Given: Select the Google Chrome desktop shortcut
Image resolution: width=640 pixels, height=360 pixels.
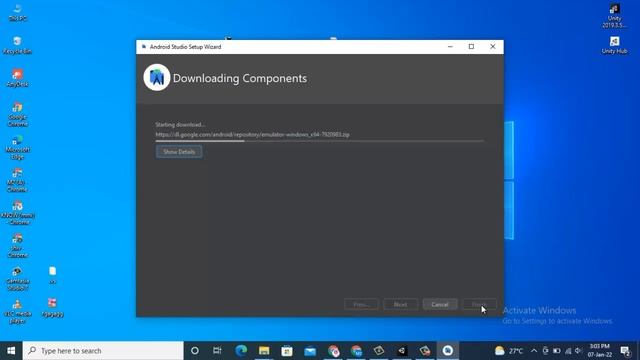Looking at the screenshot, I should click(x=17, y=114).
